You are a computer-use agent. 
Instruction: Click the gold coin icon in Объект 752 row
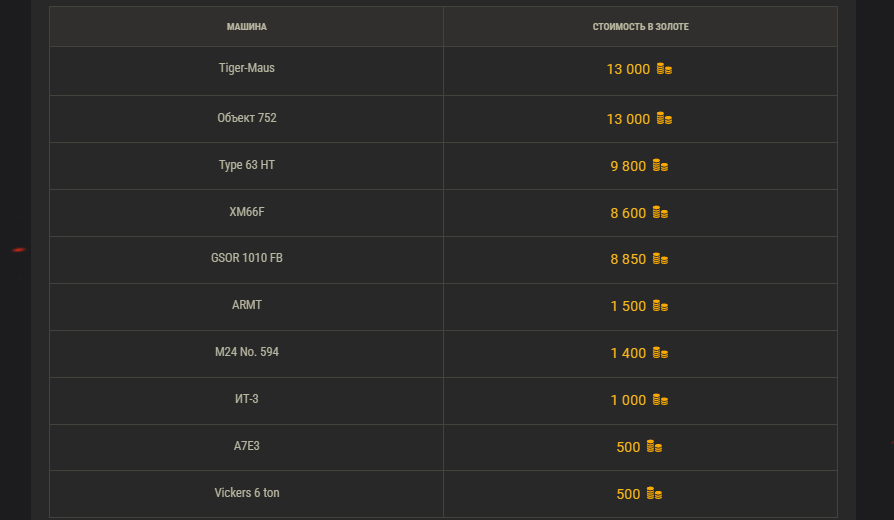point(664,119)
